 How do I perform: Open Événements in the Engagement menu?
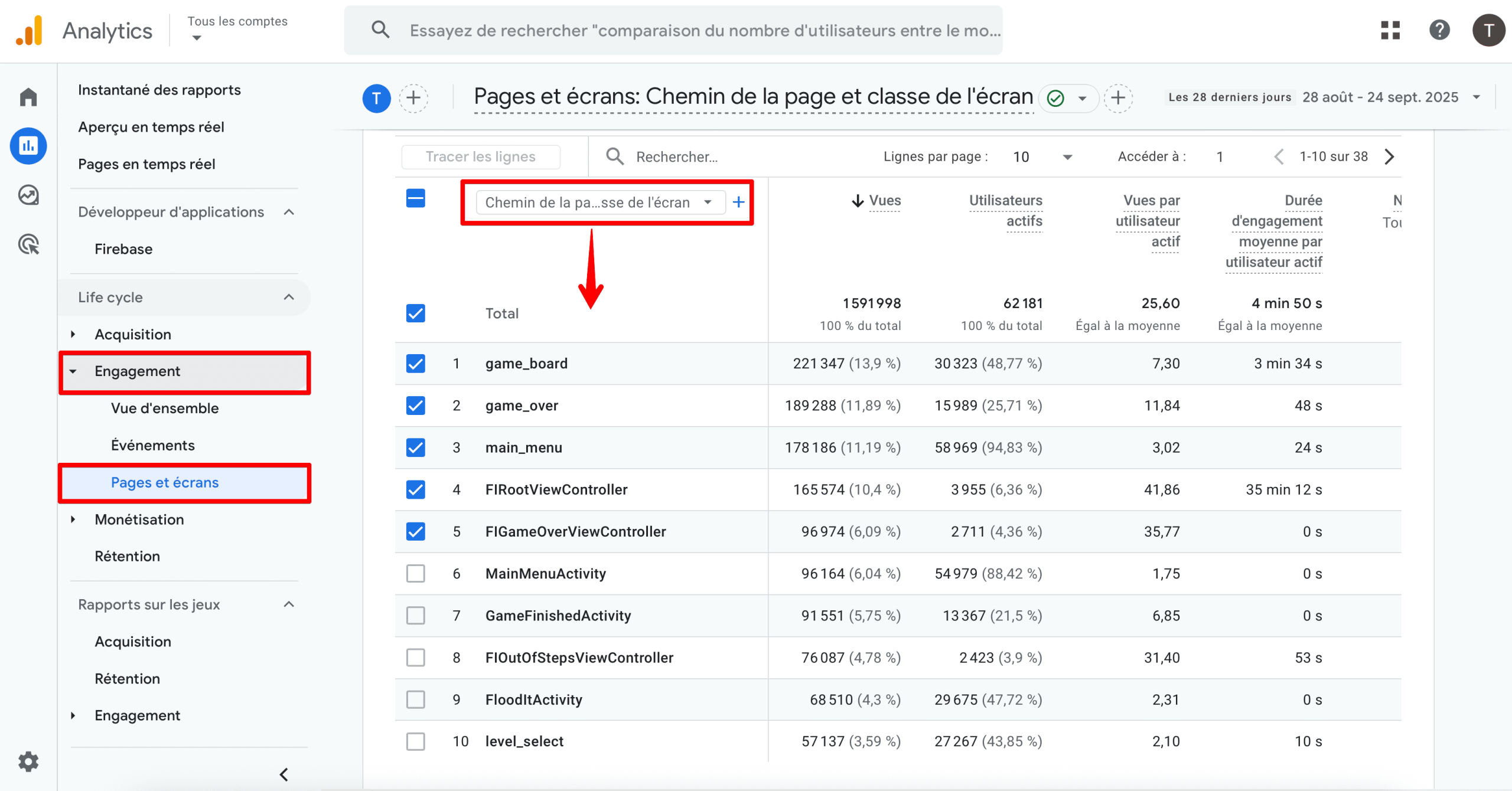click(x=152, y=445)
